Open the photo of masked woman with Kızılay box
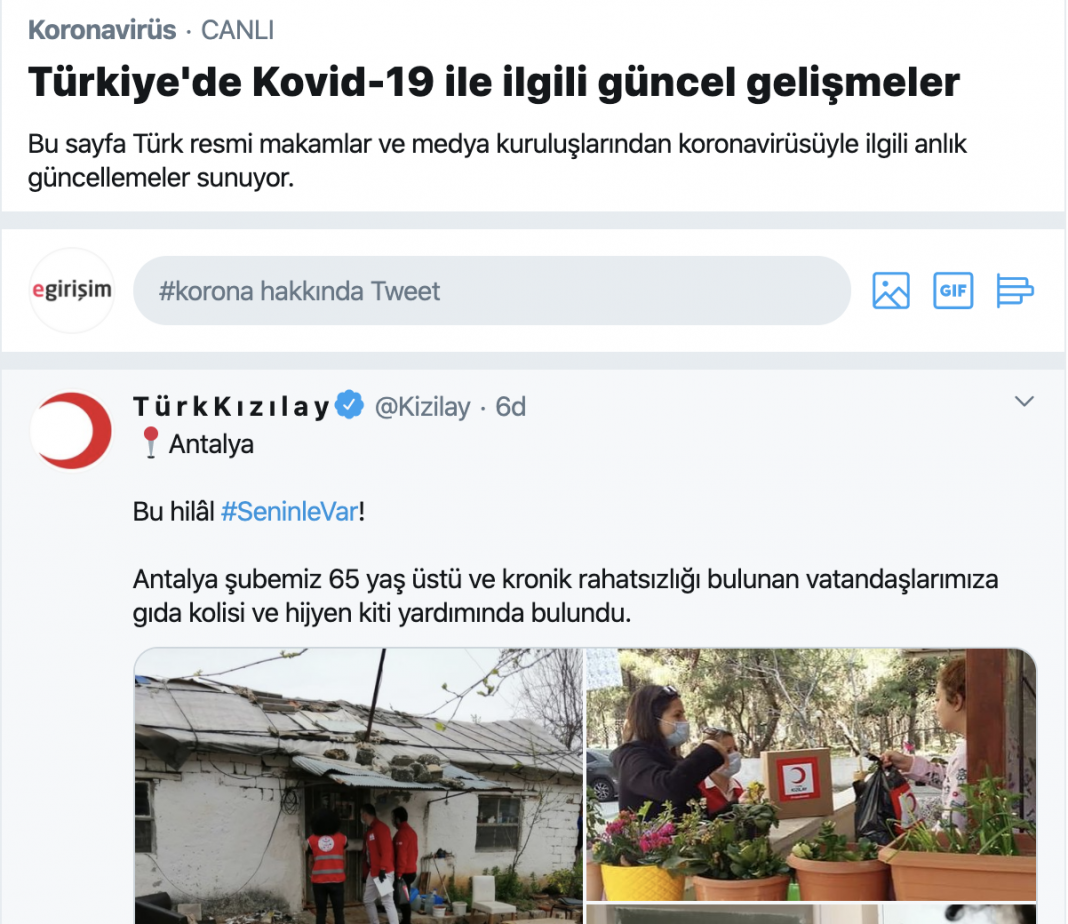Image resolution: width=1068 pixels, height=924 pixels. click(x=811, y=774)
